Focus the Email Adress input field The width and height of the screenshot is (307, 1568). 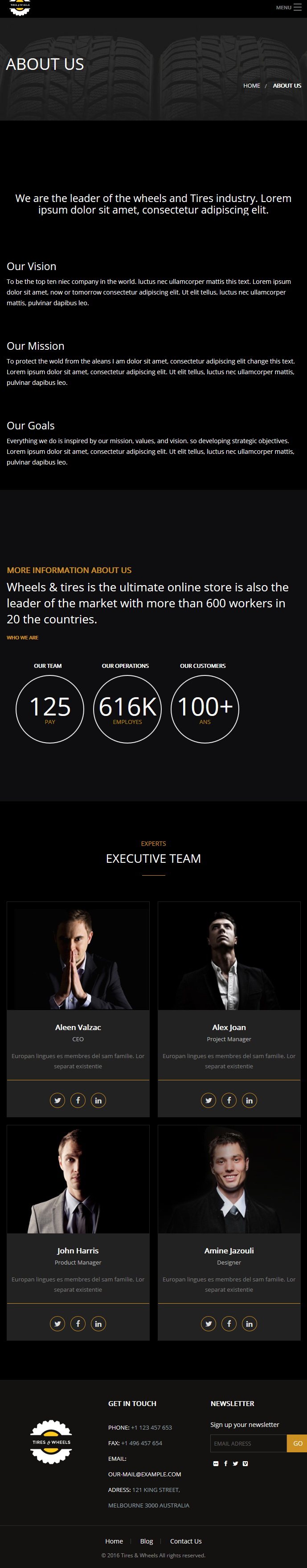249,1443
